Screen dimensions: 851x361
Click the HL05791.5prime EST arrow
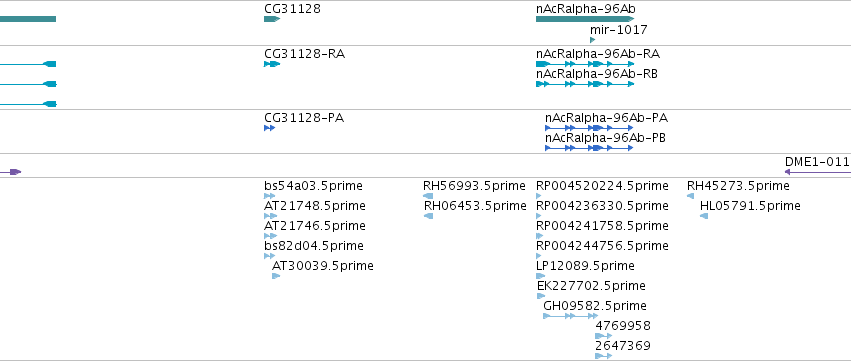[704, 216]
